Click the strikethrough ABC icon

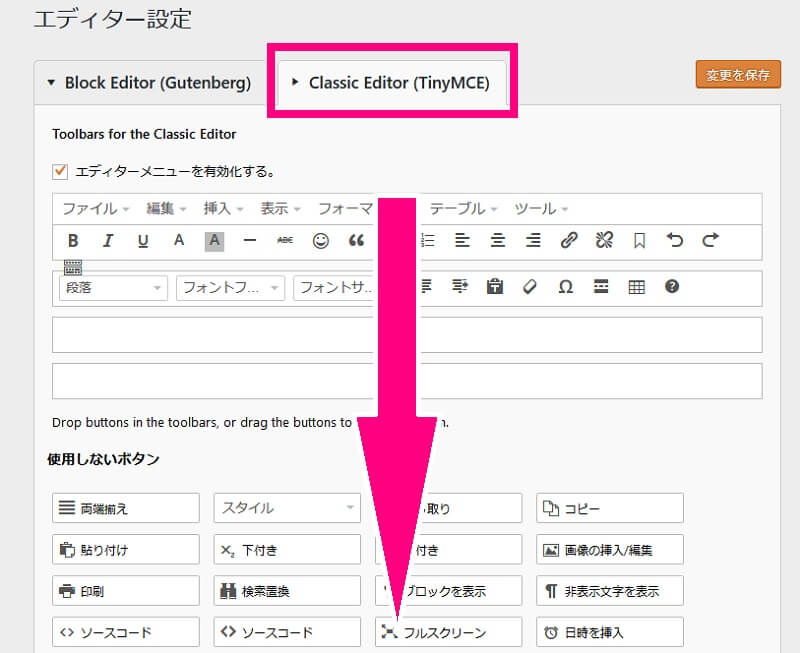pos(285,241)
